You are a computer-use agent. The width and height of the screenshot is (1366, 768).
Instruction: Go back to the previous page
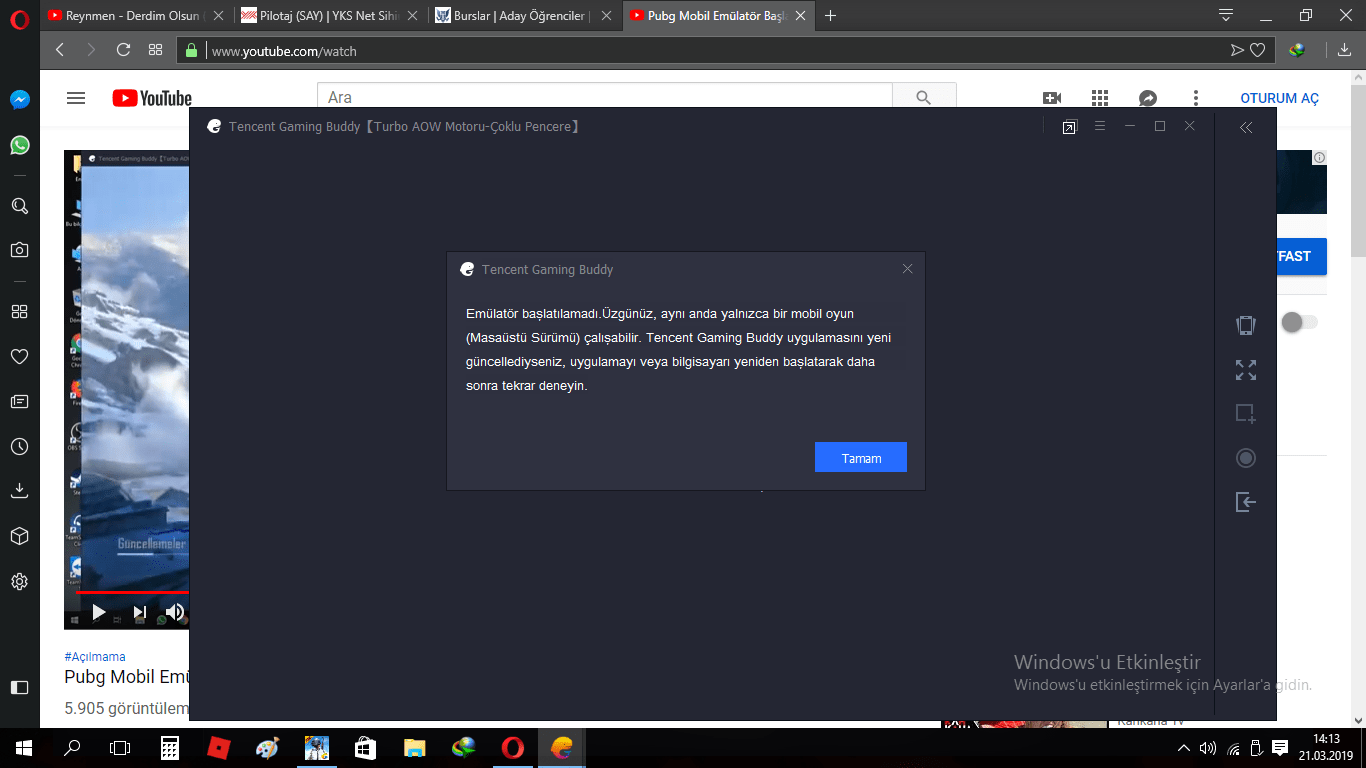(x=60, y=50)
